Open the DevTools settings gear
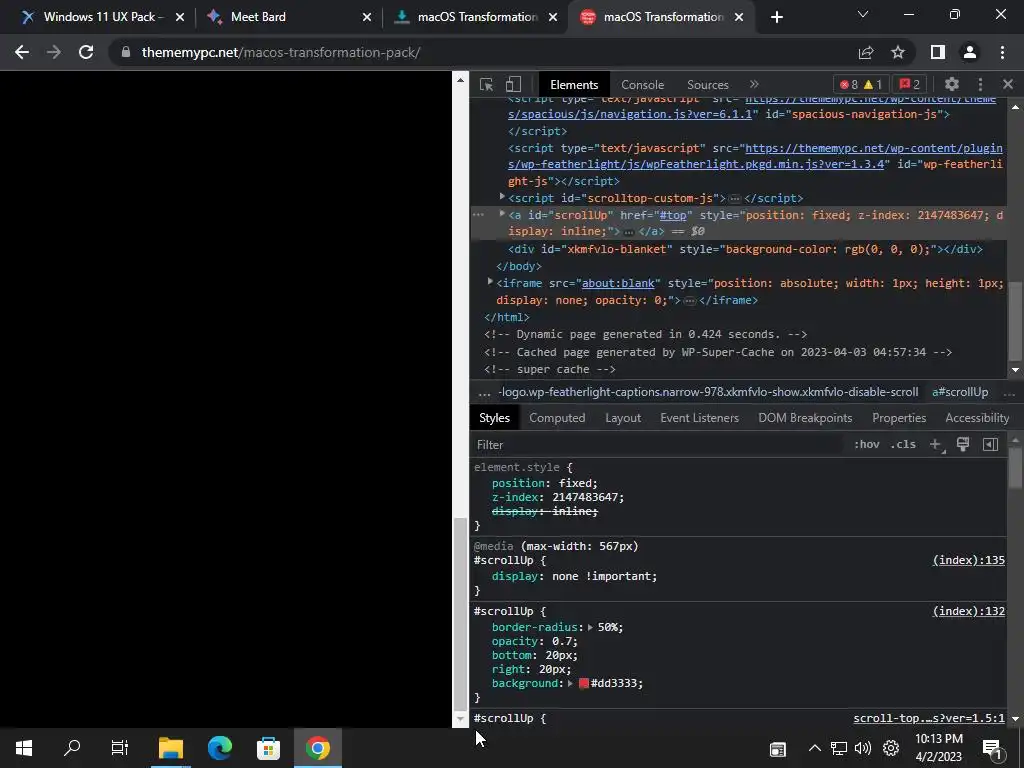This screenshot has height=768, width=1024. (x=952, y=84)
